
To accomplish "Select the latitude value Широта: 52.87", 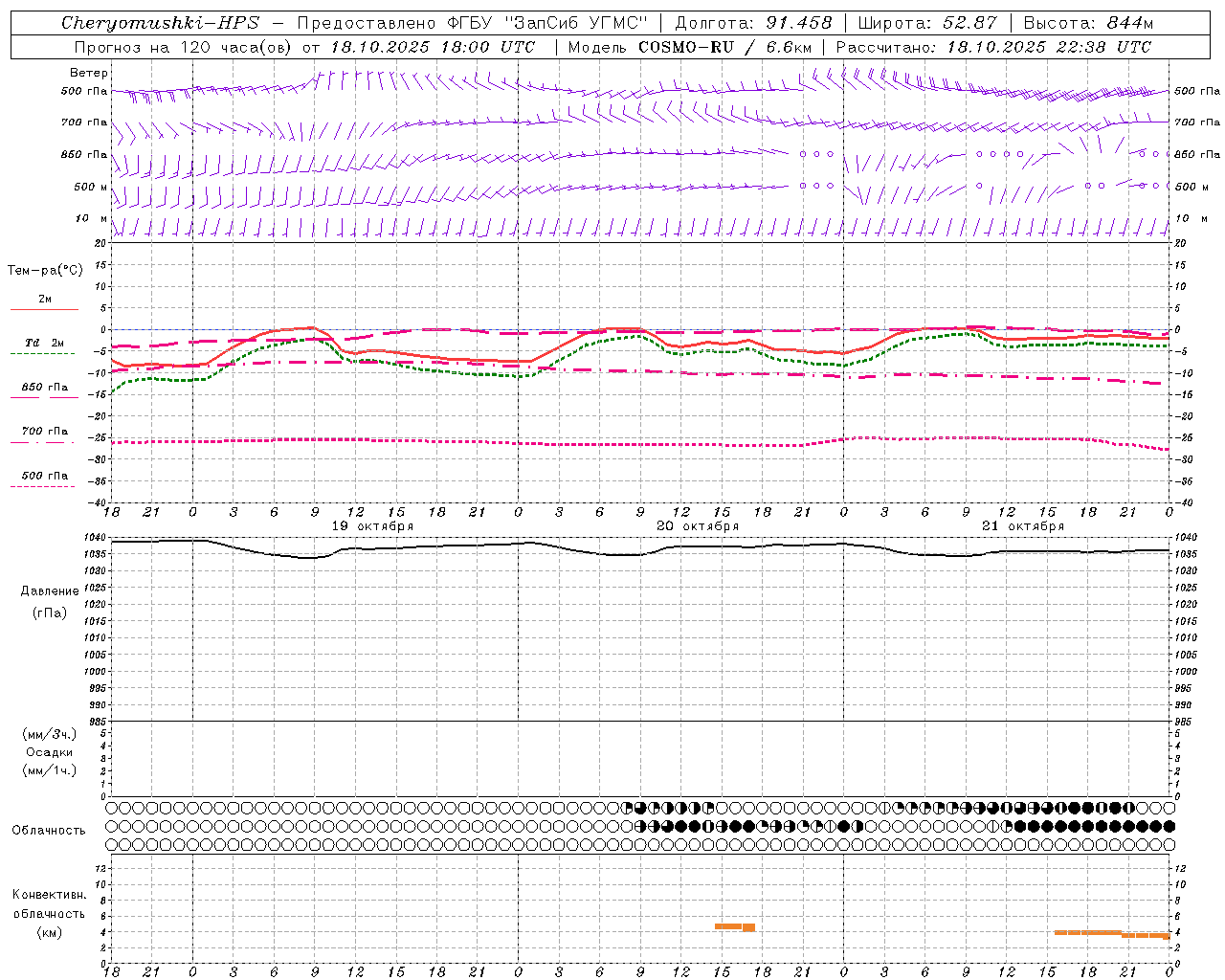I will (x=927, y=23).
